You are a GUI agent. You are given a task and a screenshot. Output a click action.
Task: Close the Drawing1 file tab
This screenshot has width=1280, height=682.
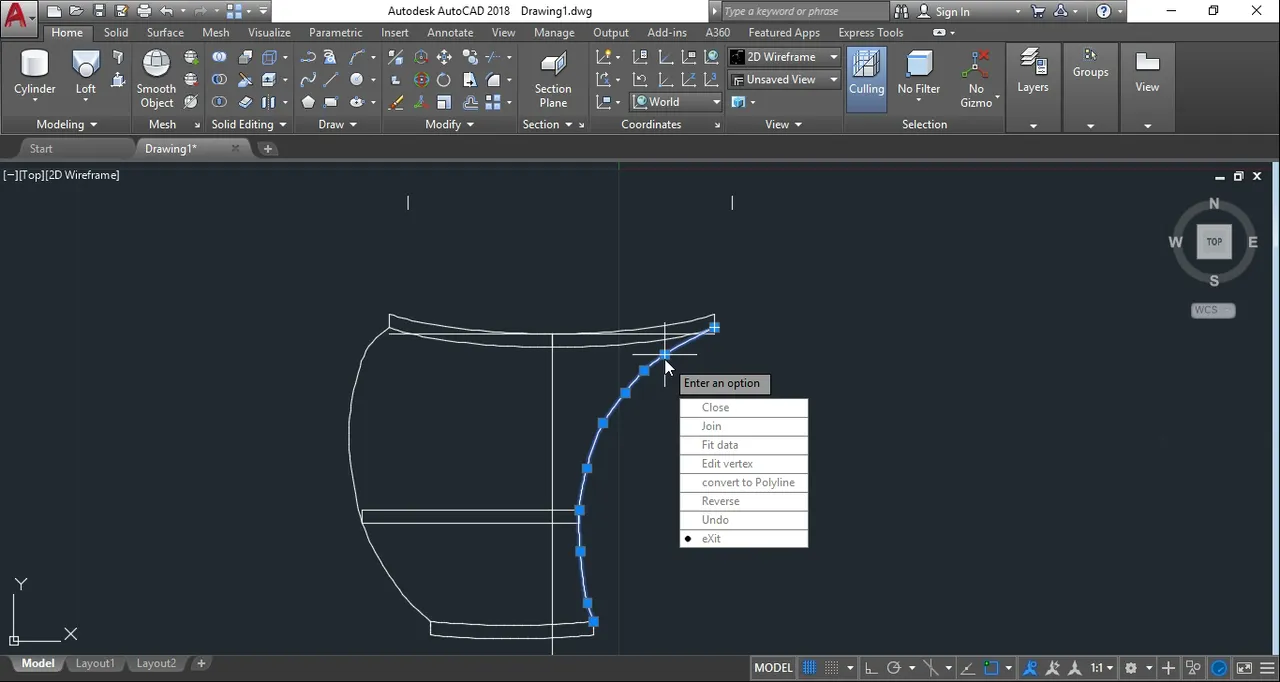[235, 149]
